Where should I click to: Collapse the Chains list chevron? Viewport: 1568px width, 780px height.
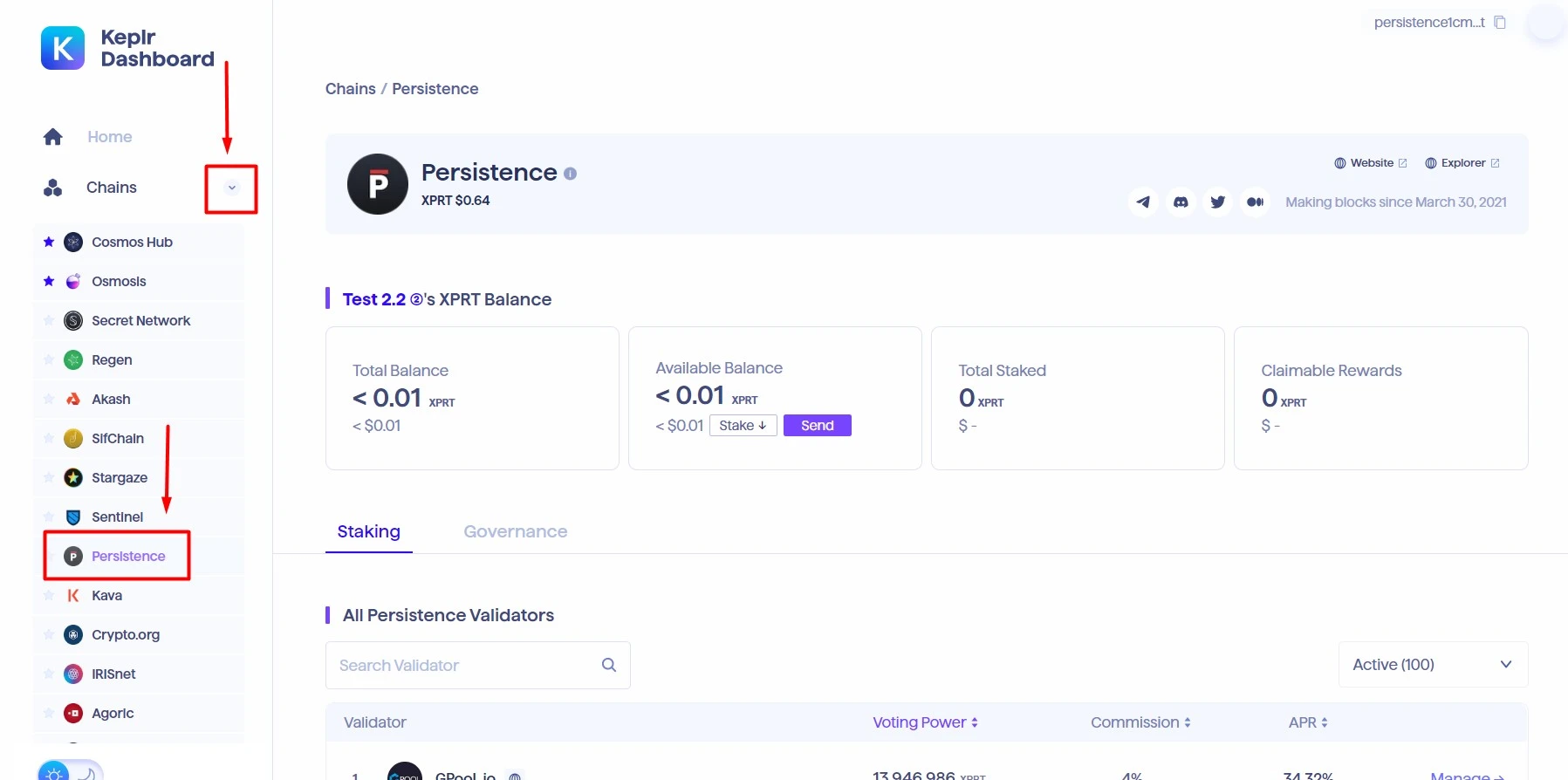tap(231, 188)
